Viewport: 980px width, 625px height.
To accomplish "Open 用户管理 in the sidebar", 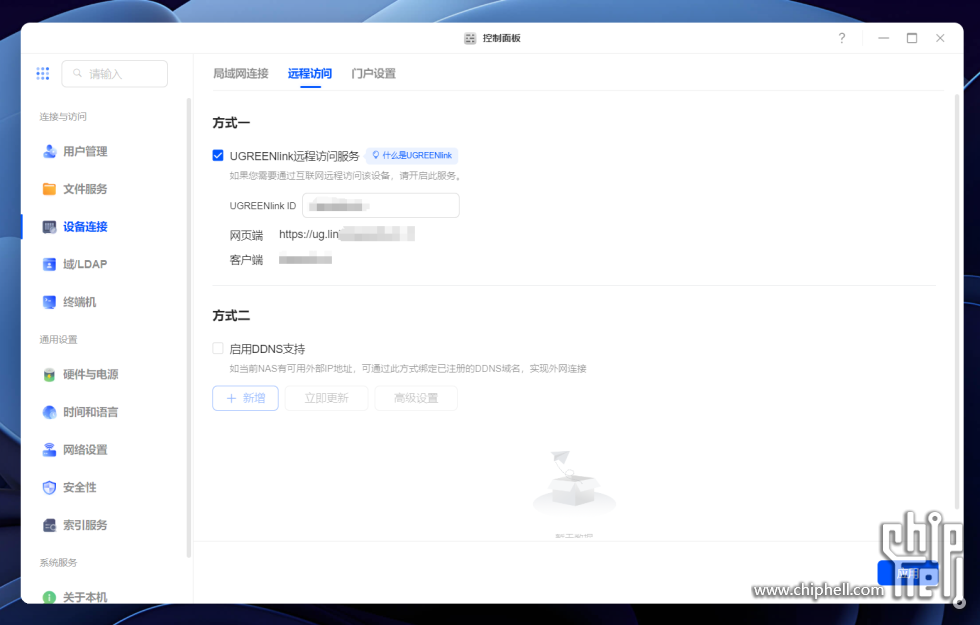I will (75, 151).
